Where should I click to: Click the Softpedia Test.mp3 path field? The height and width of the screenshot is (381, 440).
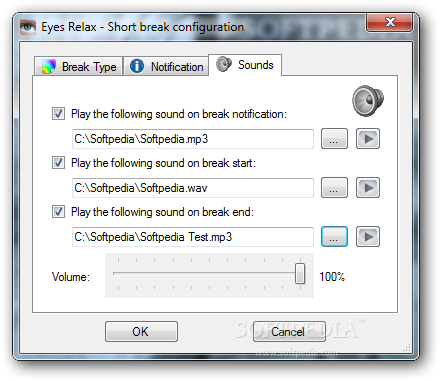193,237
